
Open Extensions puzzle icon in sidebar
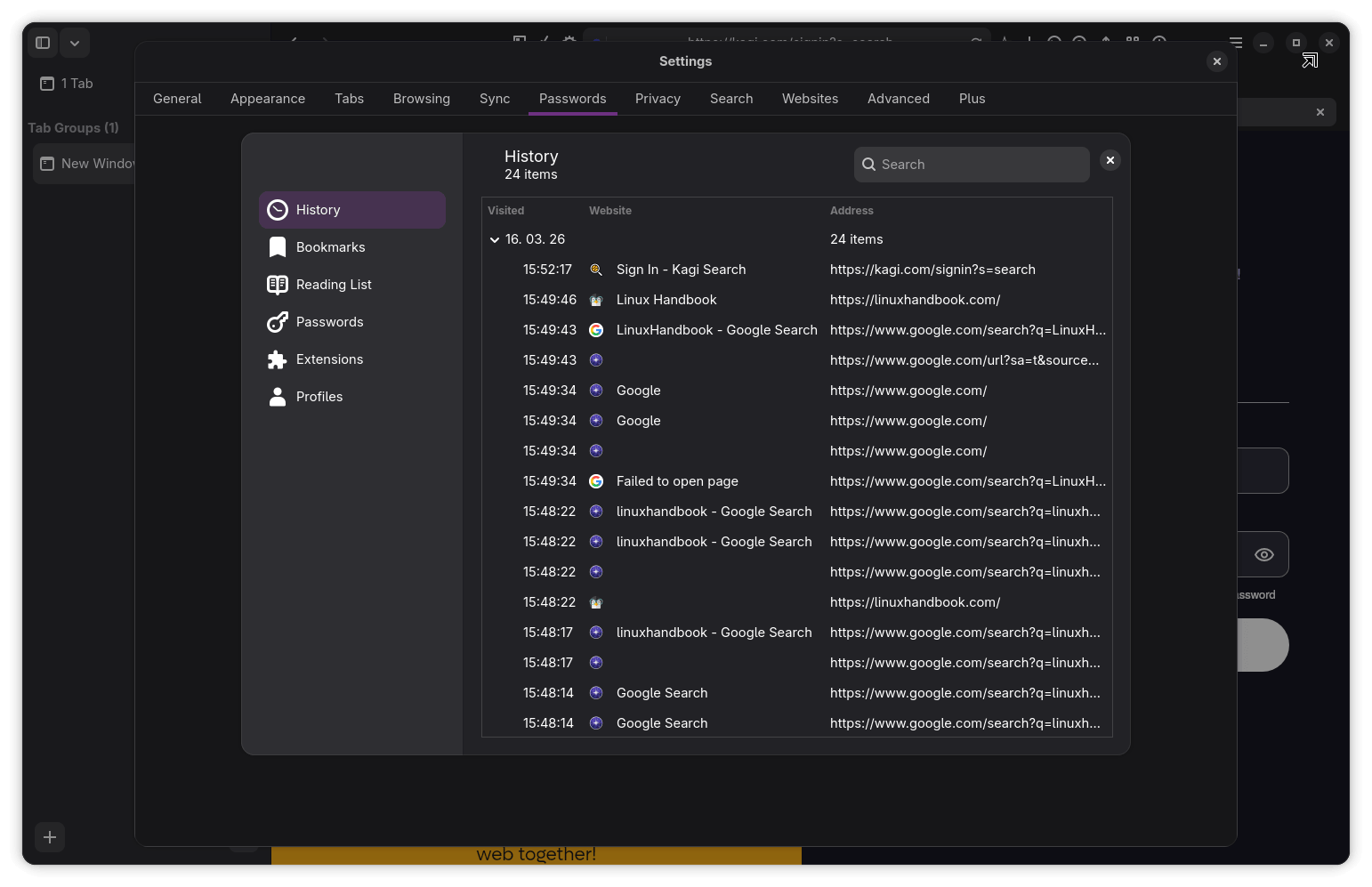click(278, 359)
